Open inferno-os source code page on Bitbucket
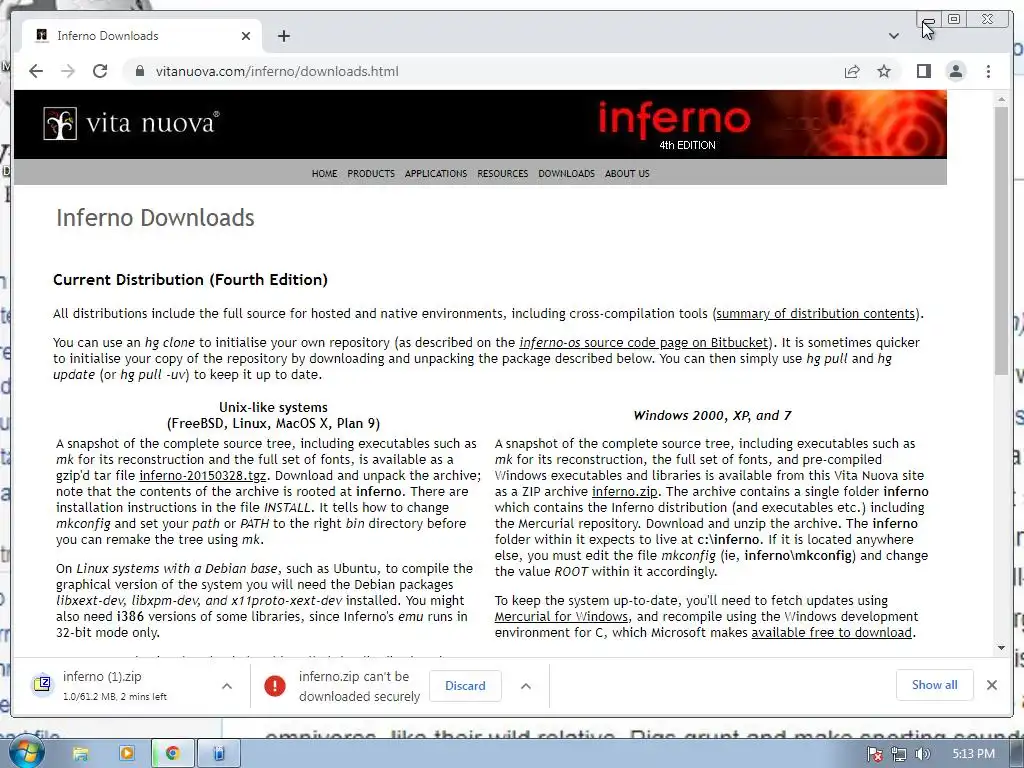1024x768 pixels. pyautogui.click(x=644, y=343)
